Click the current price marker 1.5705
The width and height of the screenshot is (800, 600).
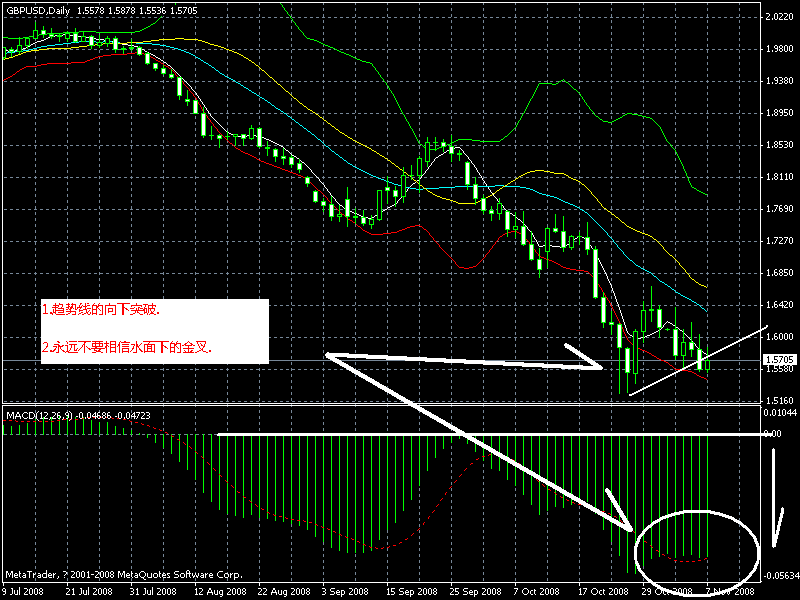point(779,360)
